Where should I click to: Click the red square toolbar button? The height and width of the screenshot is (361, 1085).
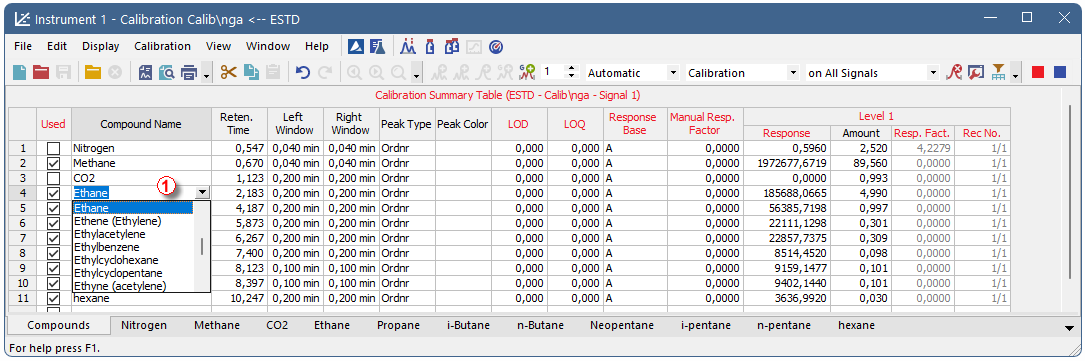tap(1038, 72)
